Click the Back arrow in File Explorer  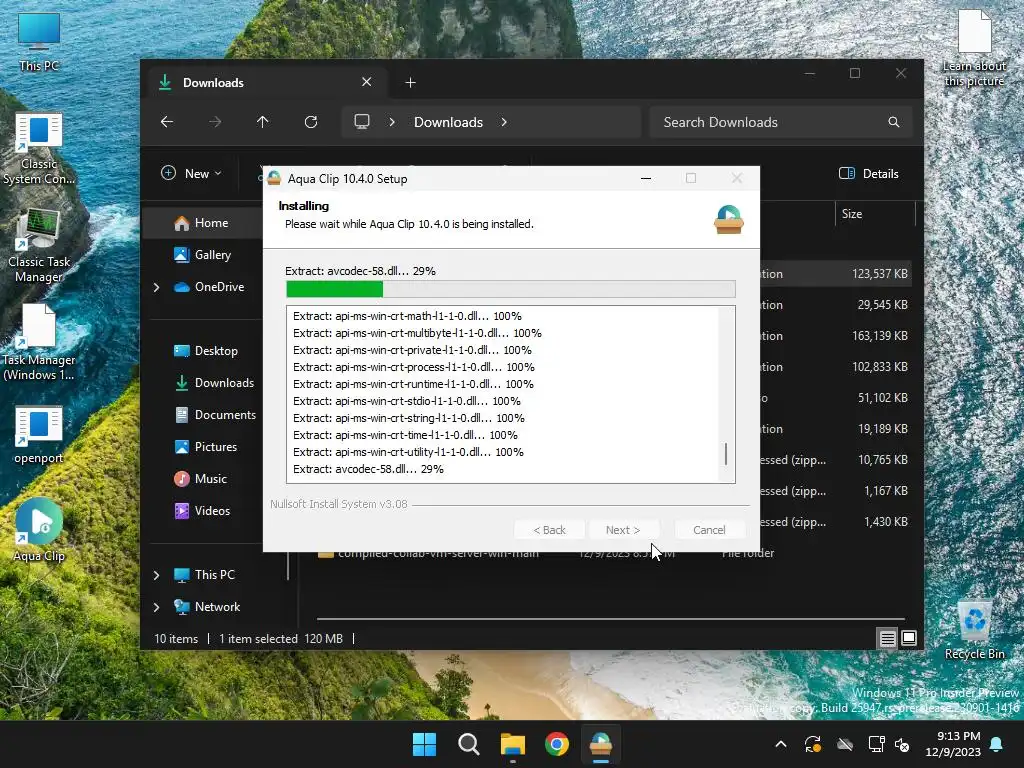(167, 121)
